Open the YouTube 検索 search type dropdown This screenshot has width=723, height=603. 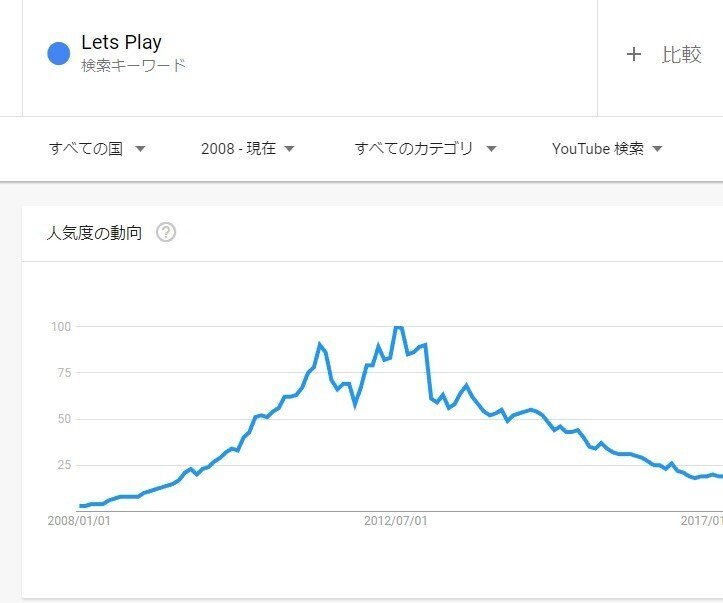[x=607, y=149]
